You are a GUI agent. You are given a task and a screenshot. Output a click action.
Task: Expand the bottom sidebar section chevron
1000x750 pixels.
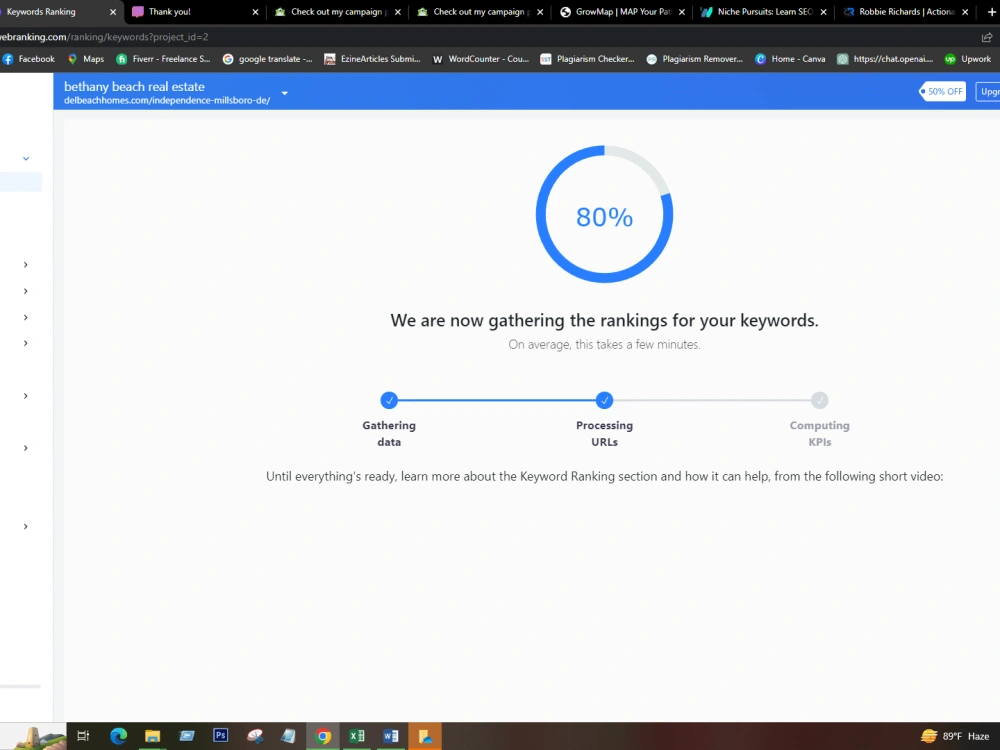pyautogui.click(x=26, y=526)
